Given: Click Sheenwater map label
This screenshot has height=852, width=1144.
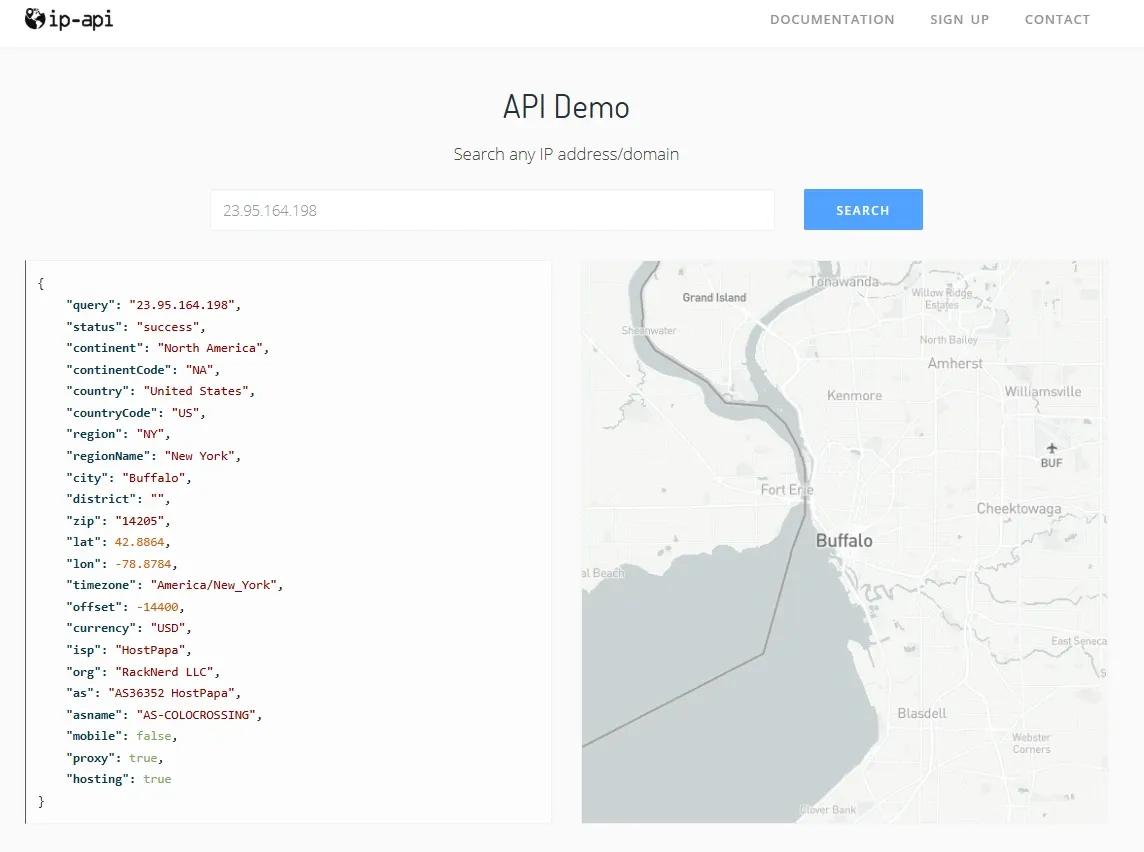Looking at the screenshot, I should [x=649, y=330].
